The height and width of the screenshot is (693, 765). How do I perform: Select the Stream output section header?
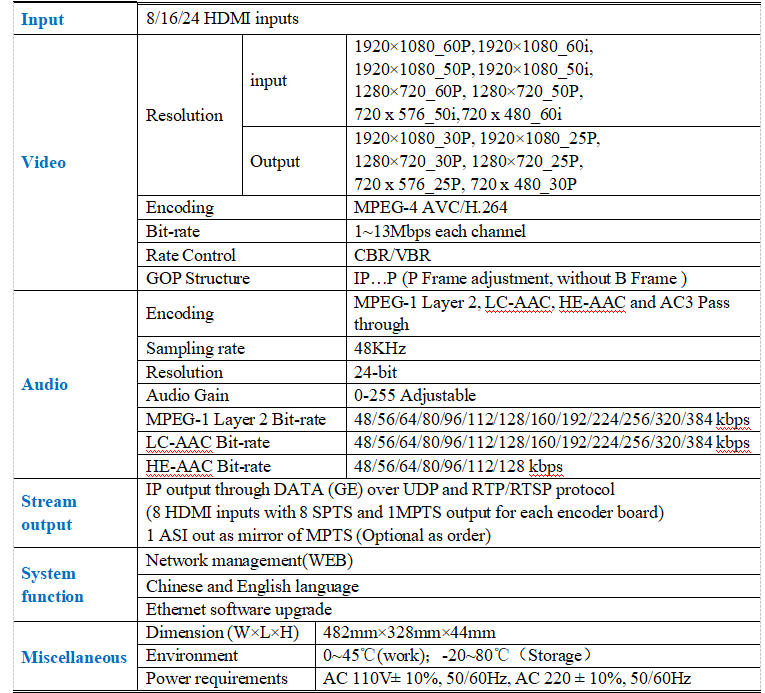(49, 513)
